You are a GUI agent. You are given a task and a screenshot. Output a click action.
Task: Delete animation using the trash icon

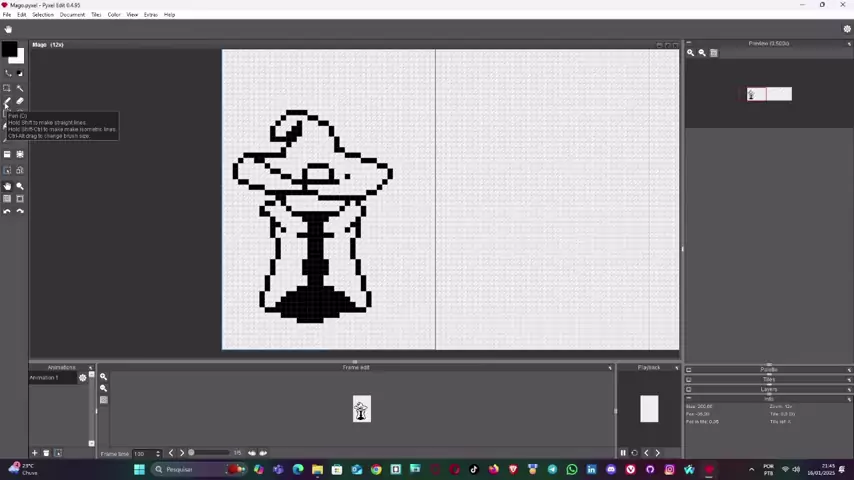click(x=46, y=453)
